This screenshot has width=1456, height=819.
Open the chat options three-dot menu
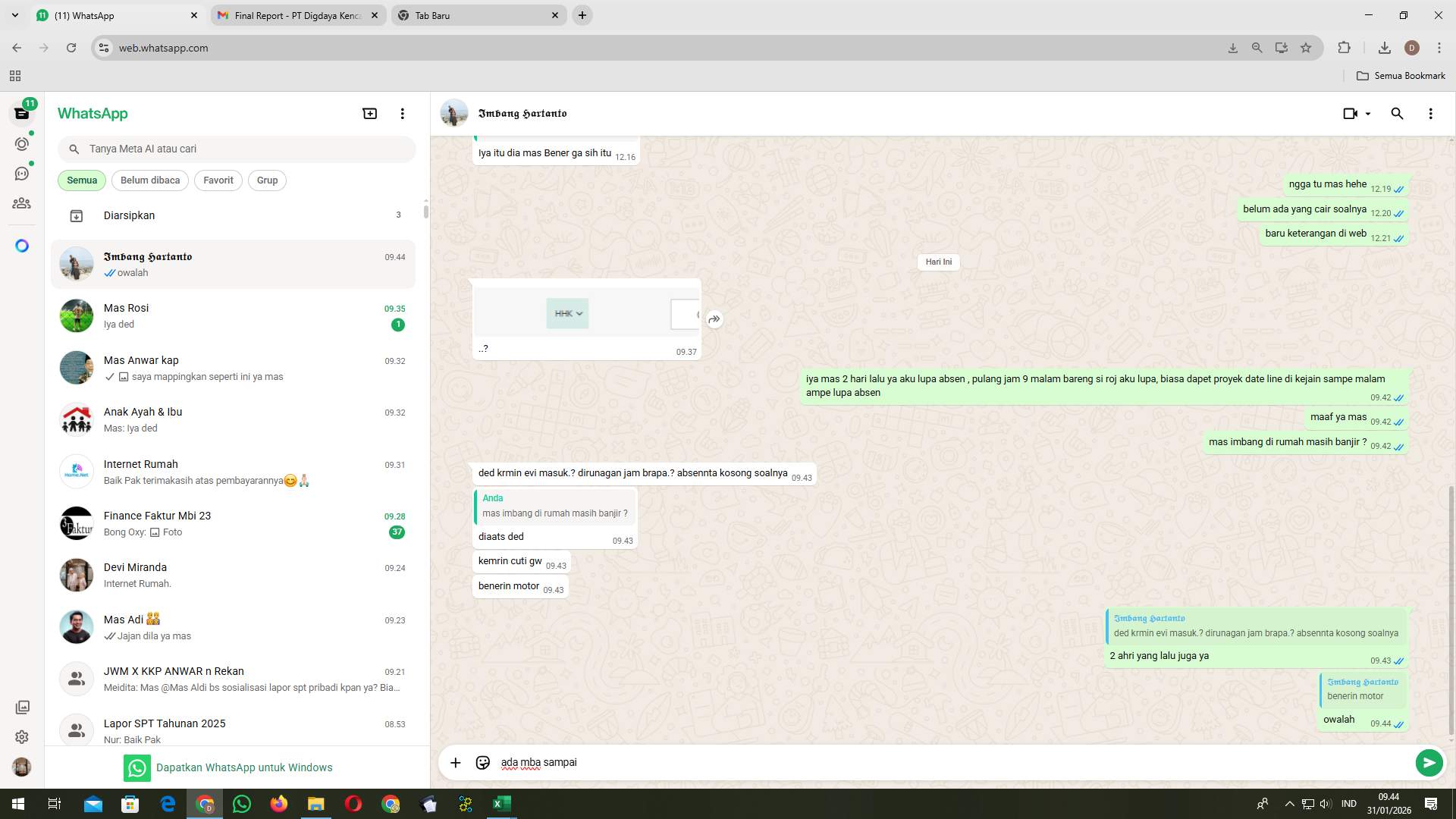click(1431, 113)
